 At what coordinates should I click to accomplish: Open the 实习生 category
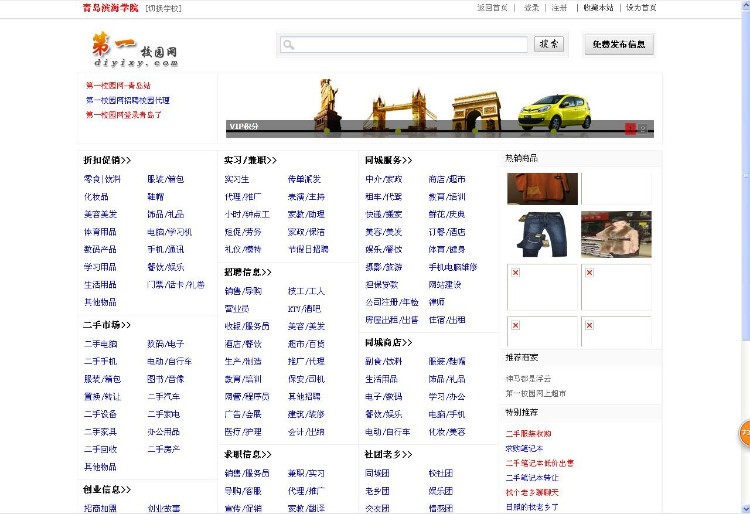coord(237,179)
